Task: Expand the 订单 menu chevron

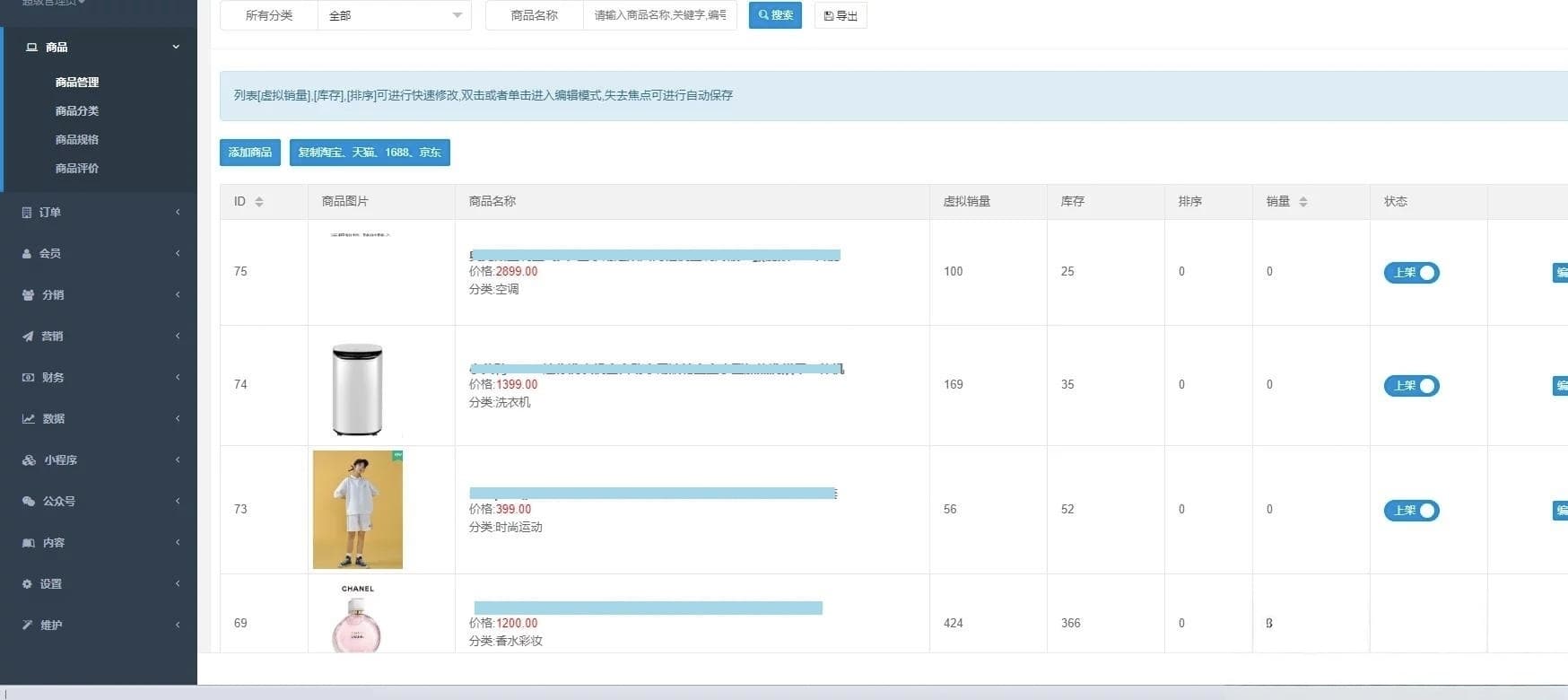Action: (178, 213)
